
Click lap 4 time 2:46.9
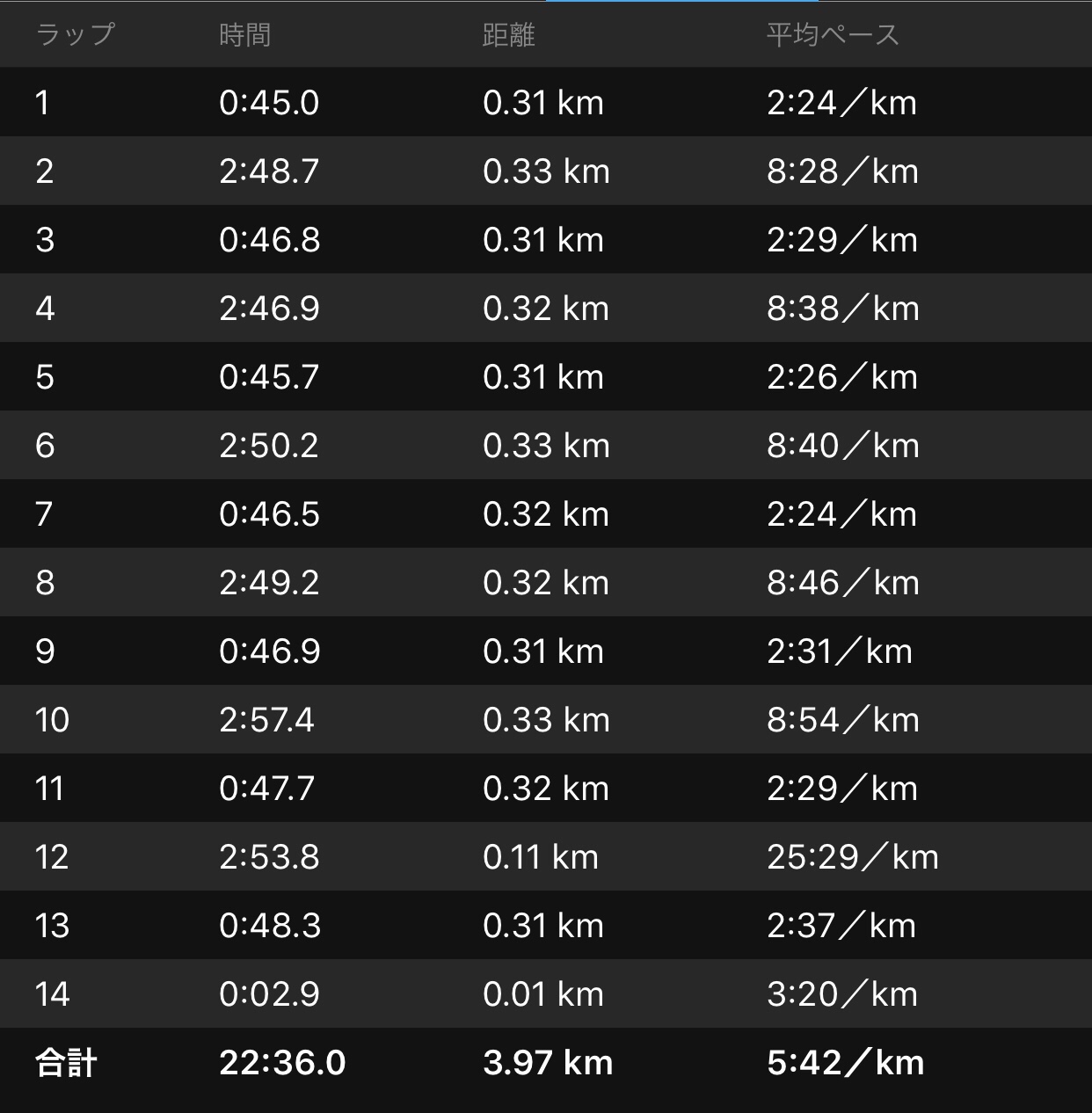tap(269, 309)
